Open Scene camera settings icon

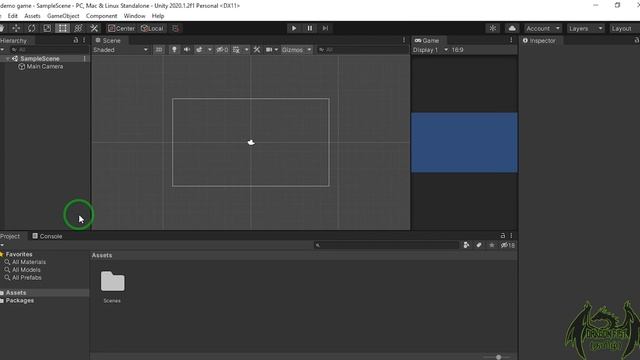[x=269, y=50]
